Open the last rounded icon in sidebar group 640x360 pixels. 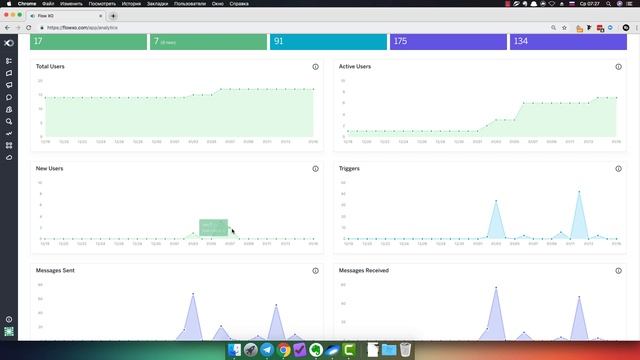click(x=9, y=158)
